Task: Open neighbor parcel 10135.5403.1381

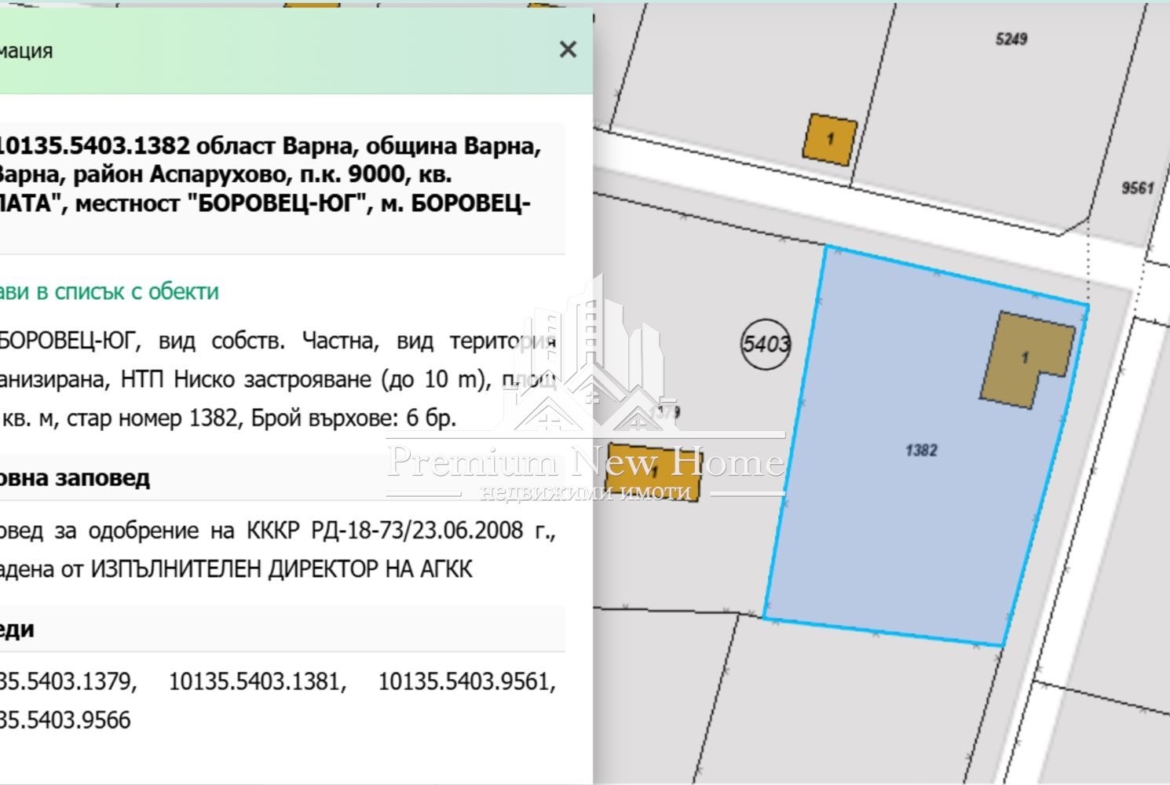Action: pos(257,683)
